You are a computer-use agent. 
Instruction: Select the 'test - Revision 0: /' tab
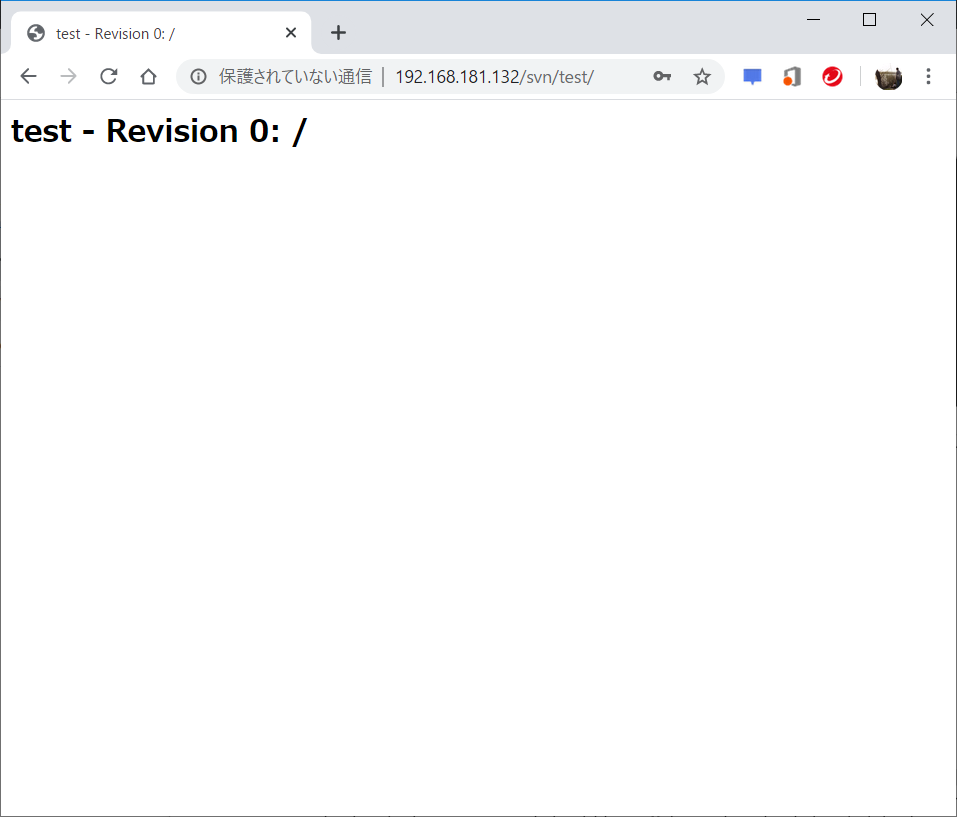(x=161, y=33)
